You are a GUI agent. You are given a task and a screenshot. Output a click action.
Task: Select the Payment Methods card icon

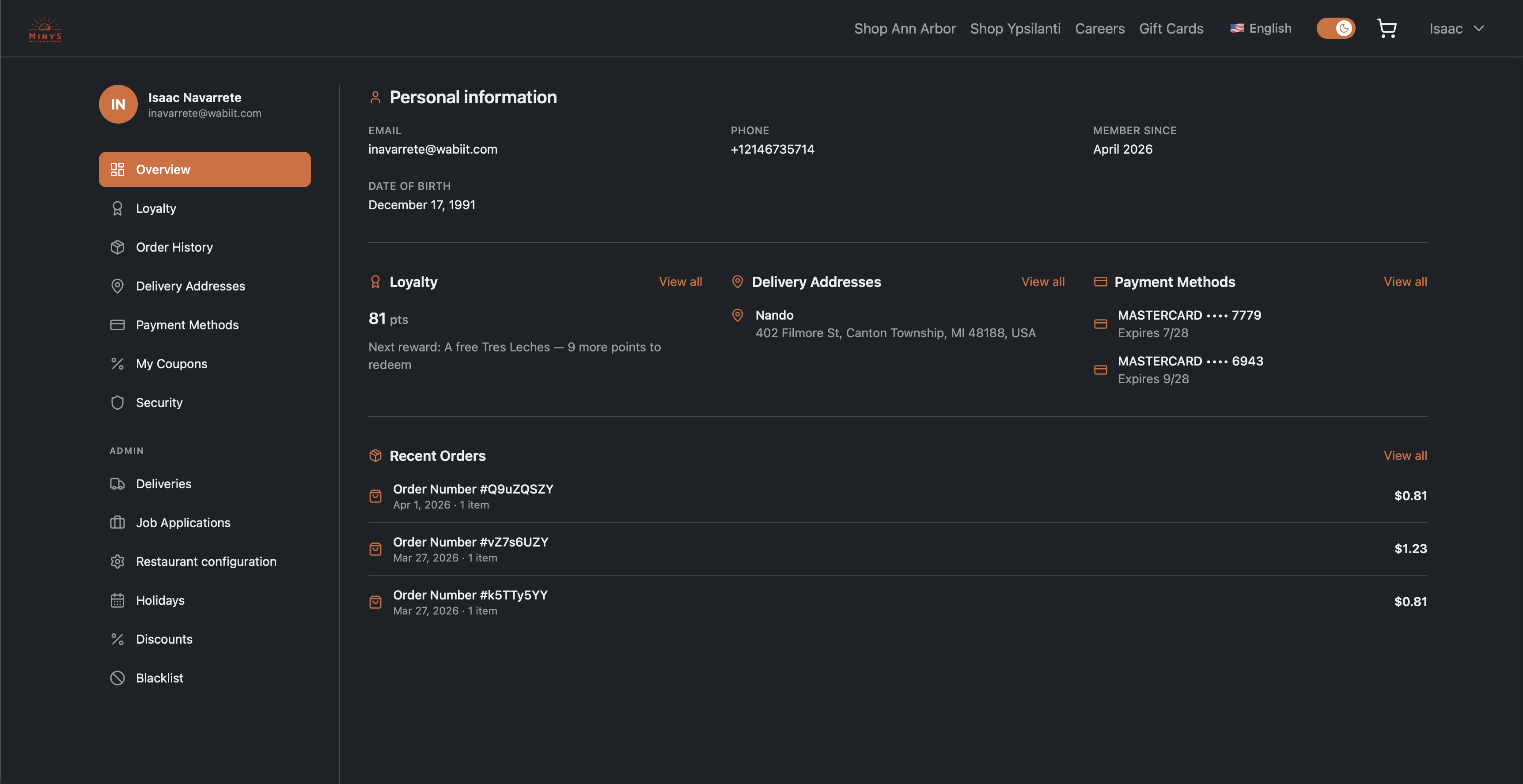[x=117, y=324]
